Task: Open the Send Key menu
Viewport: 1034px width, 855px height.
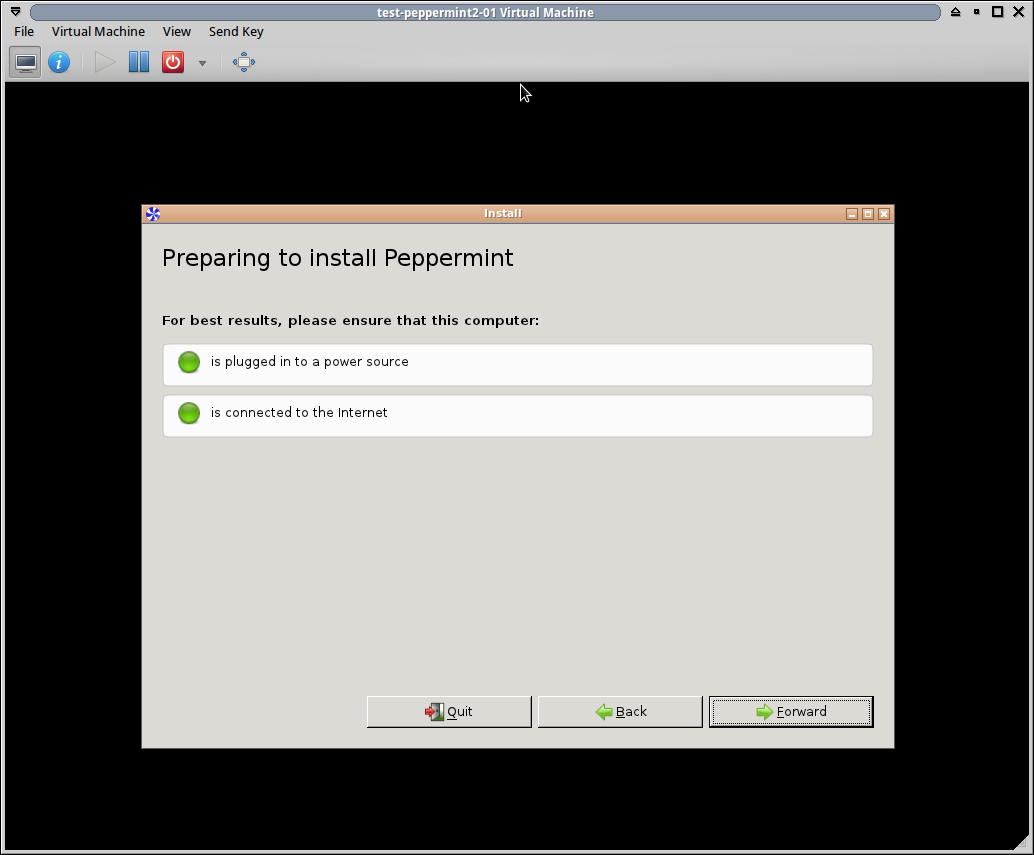Action: (x=236, y=32)
